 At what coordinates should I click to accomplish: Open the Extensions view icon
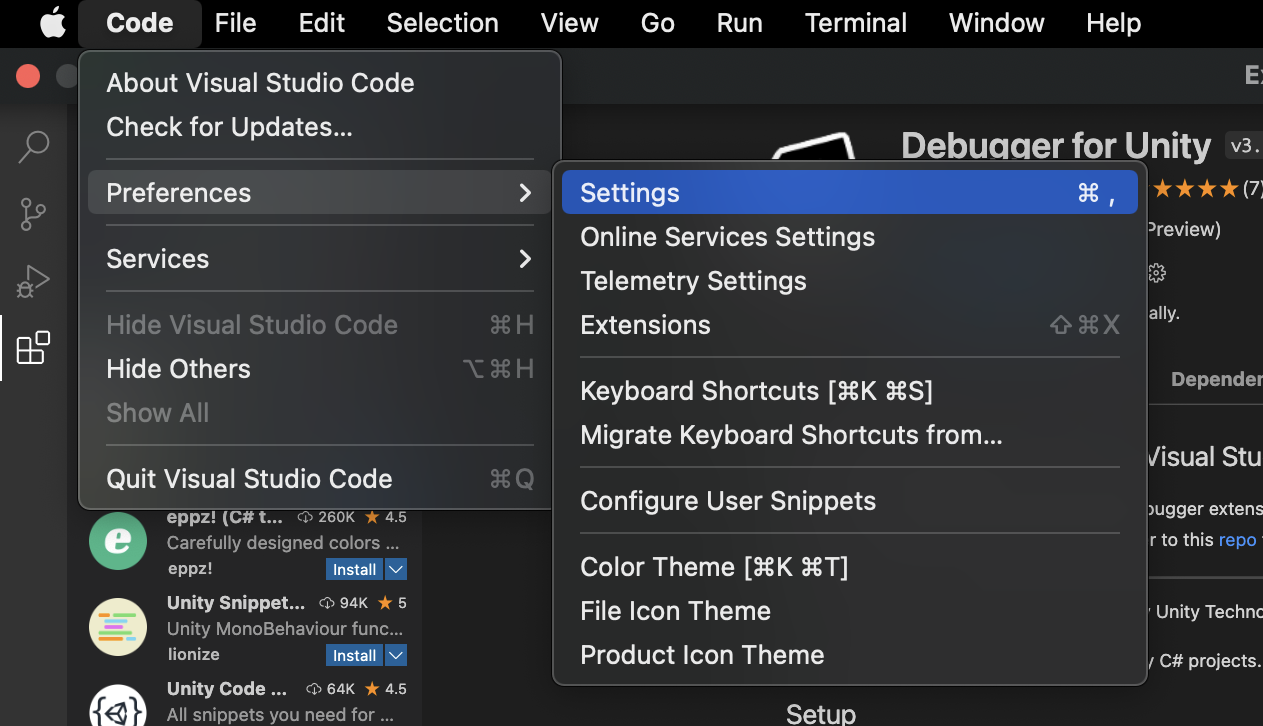[x=34, y=347]
